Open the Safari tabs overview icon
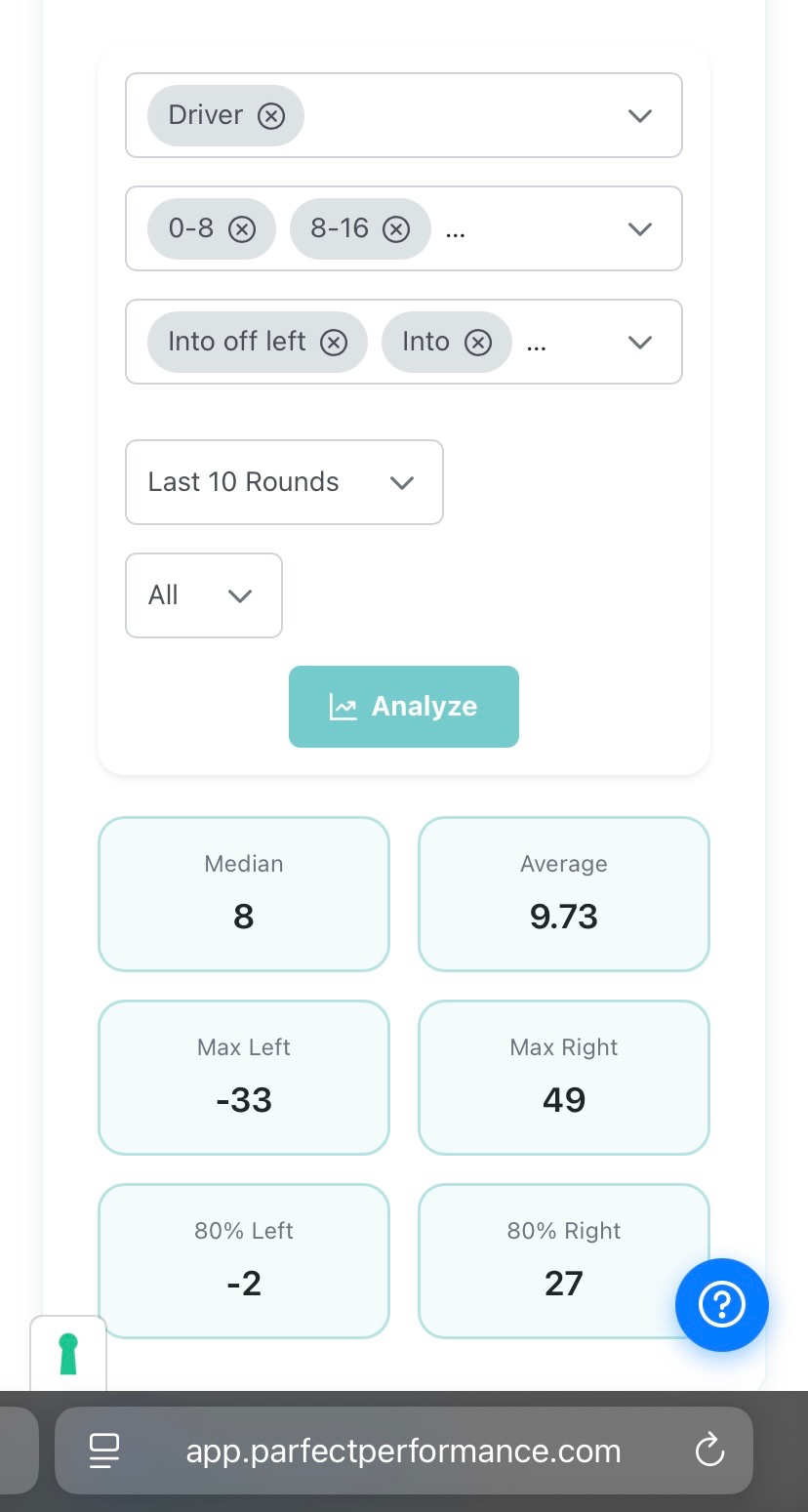Screen dimensions: 808x1512 coord(103,1451)
